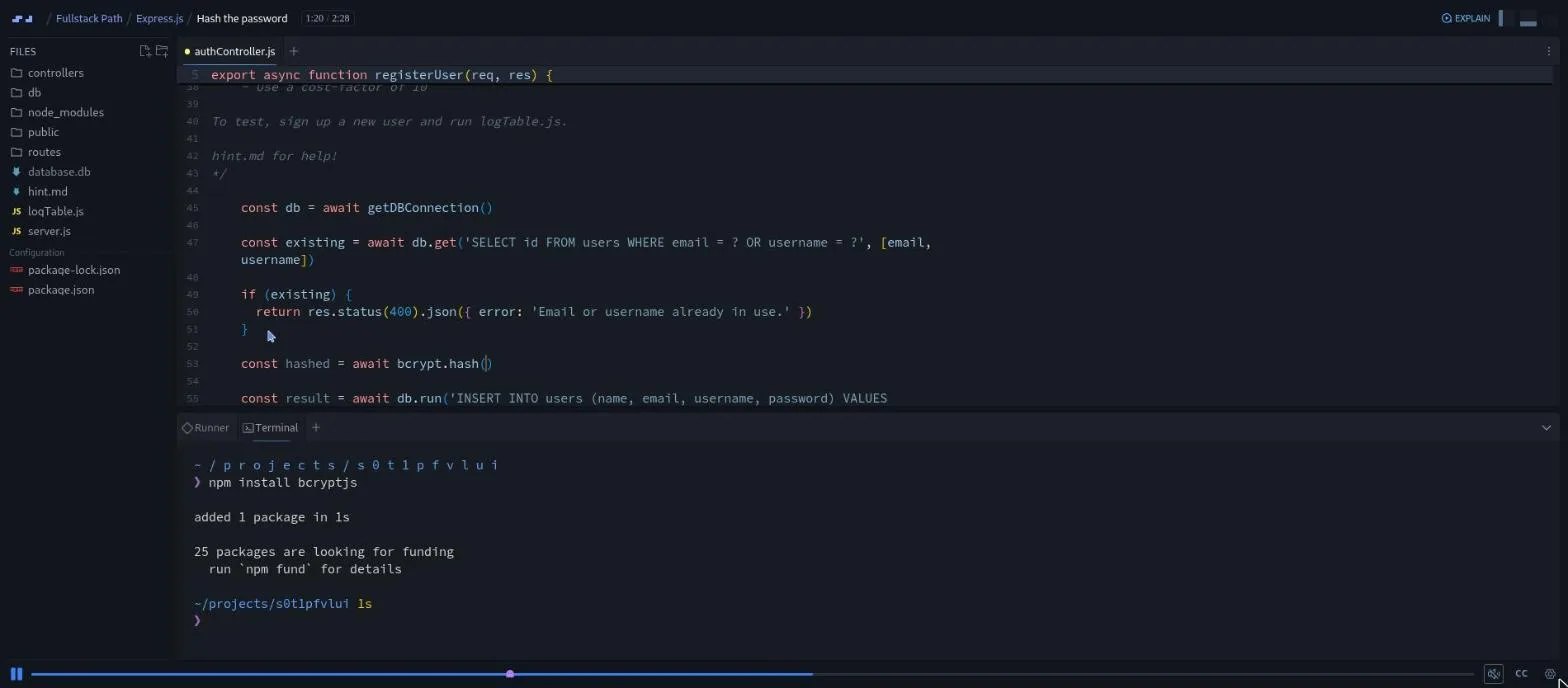The width and height of the screenshot is (1568, 688).
Task: Click 'Email or username already in use.' string
Action: coord(661,312)
